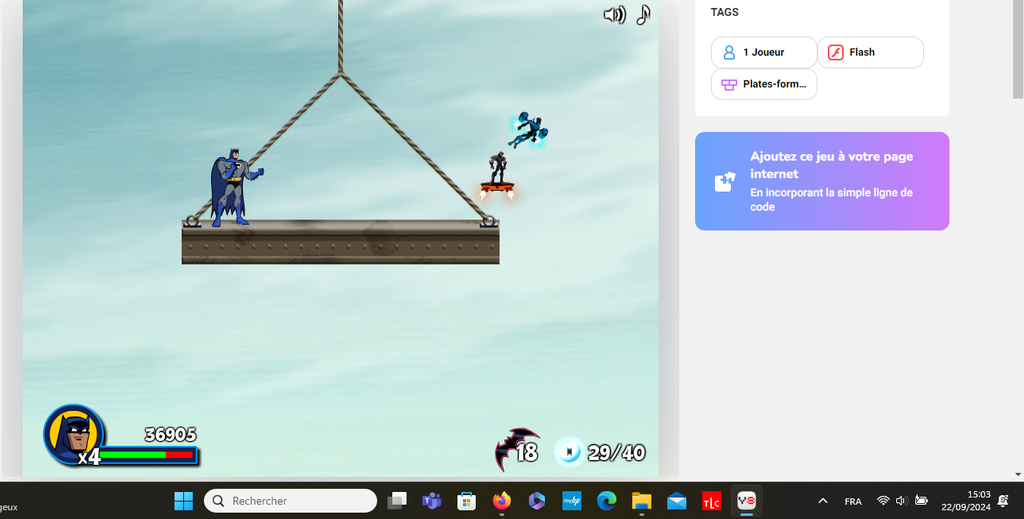Click the batarang ammo counter icon
Viewport: 1024px width, 519px height.
[516, 451]
